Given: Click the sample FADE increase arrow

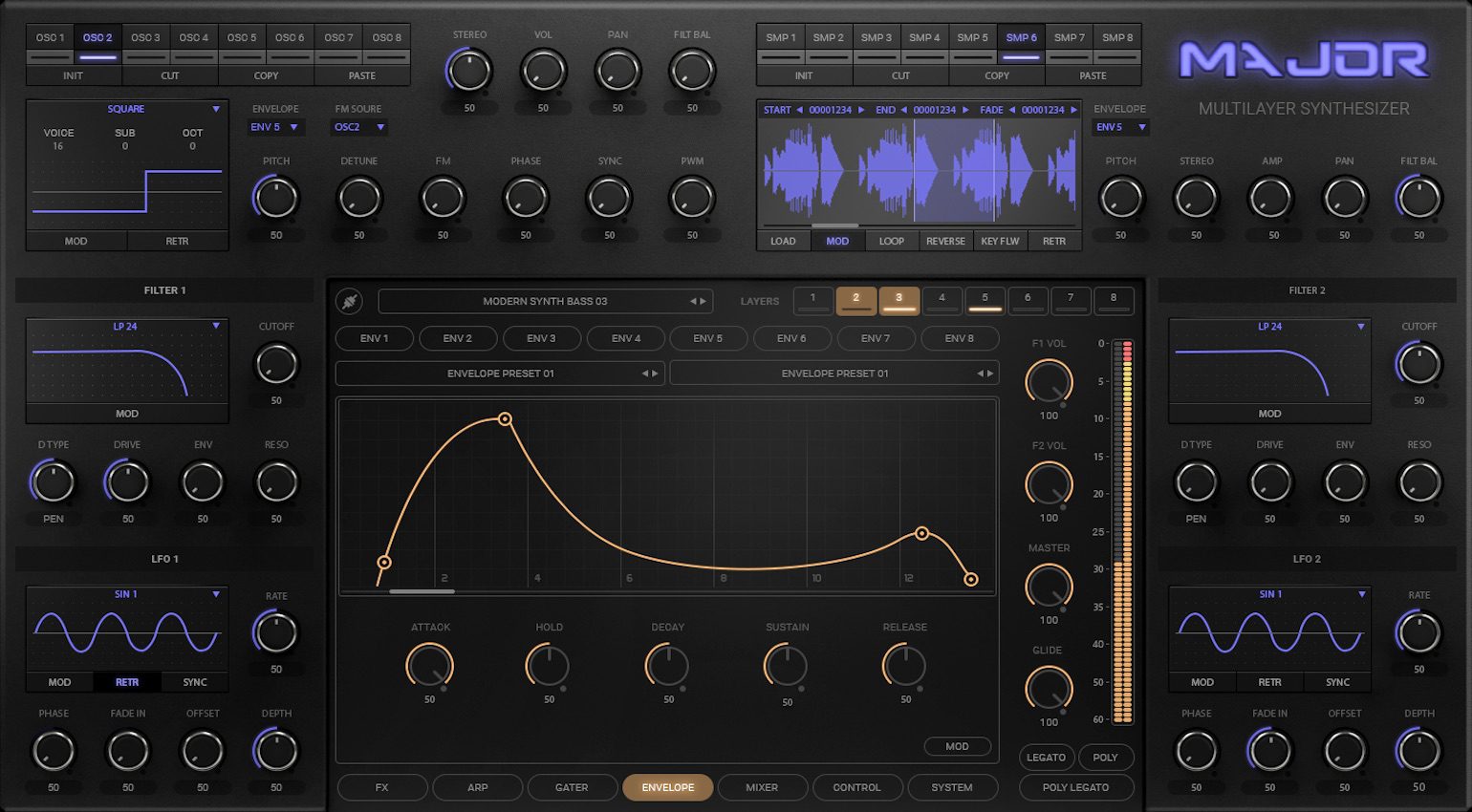Looking at the screenshot, I should (1073, 110).
